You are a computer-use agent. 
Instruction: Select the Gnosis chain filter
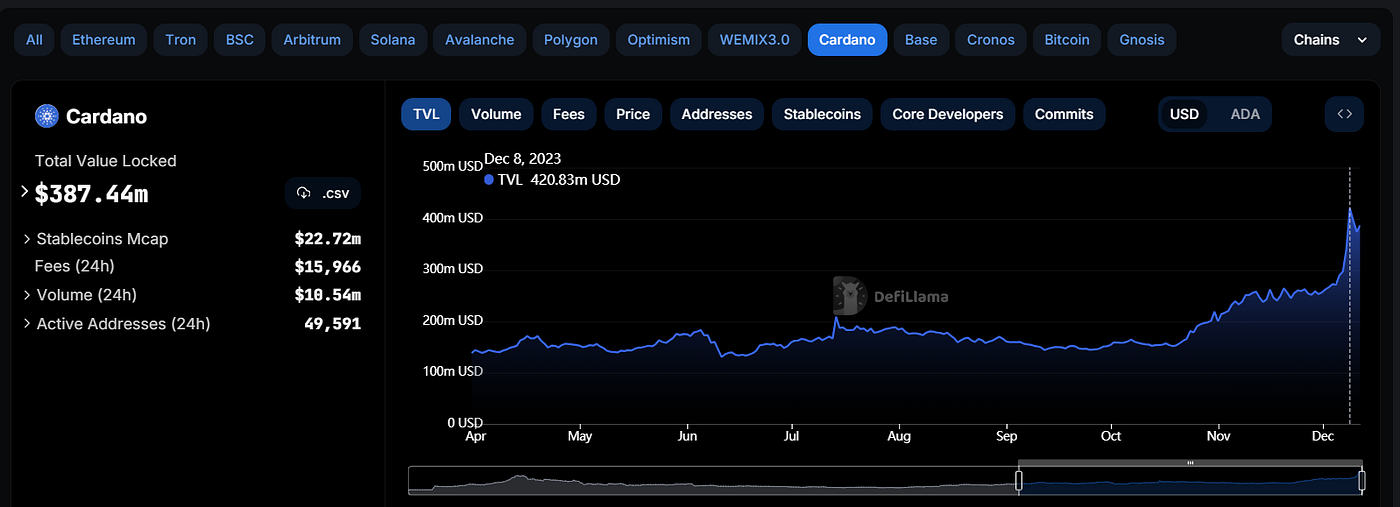tap(1142, 40)
